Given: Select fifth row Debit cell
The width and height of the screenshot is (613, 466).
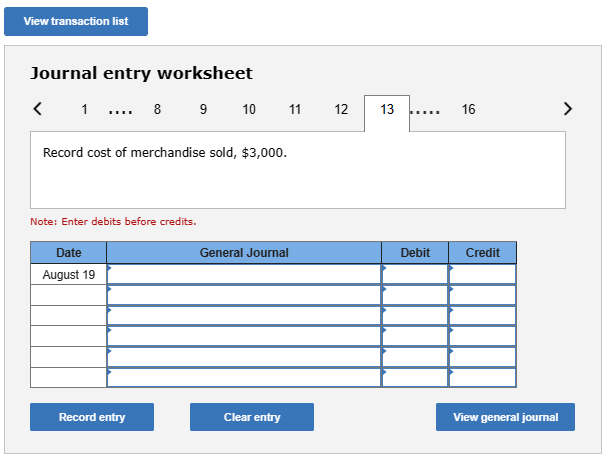Looking at the screenshot, I should point(415,357).
